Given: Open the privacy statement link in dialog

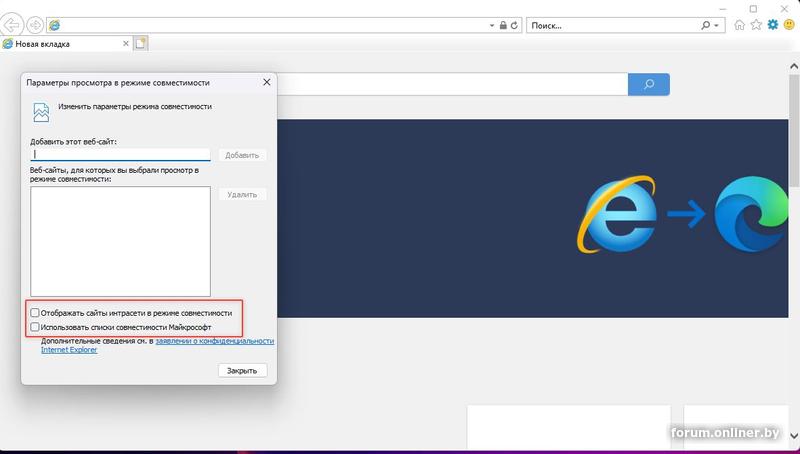Looking at the screenshot, I should [x=214, y=341].
